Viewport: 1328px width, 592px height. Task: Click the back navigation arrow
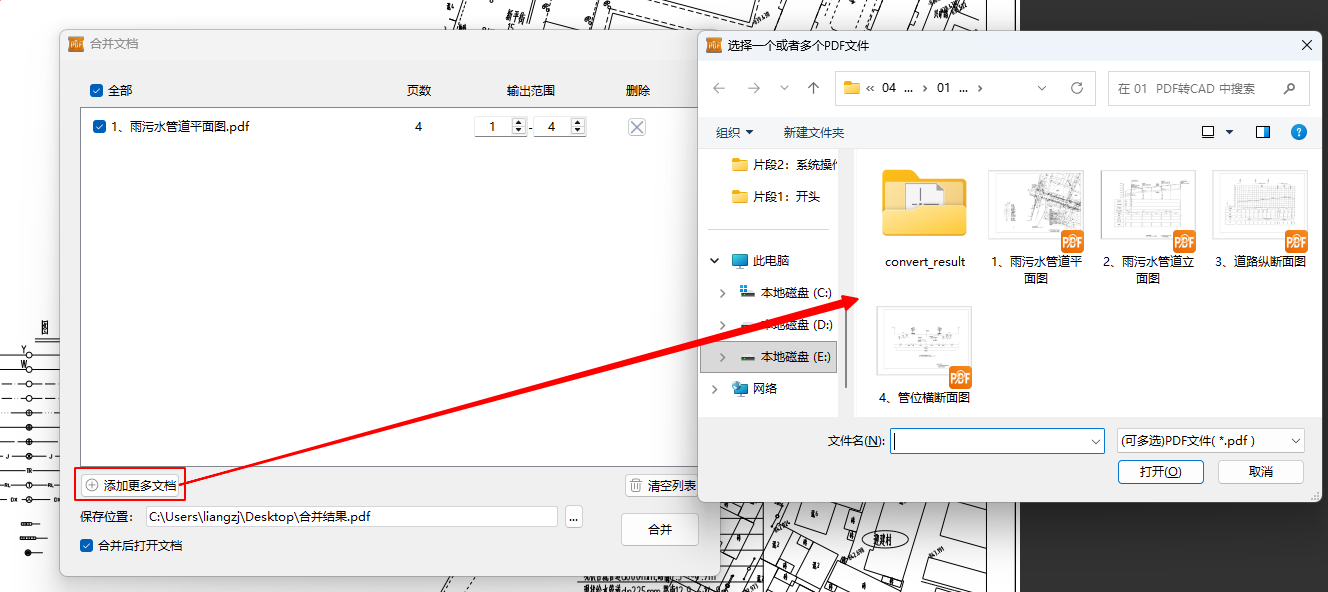[719, 88]
